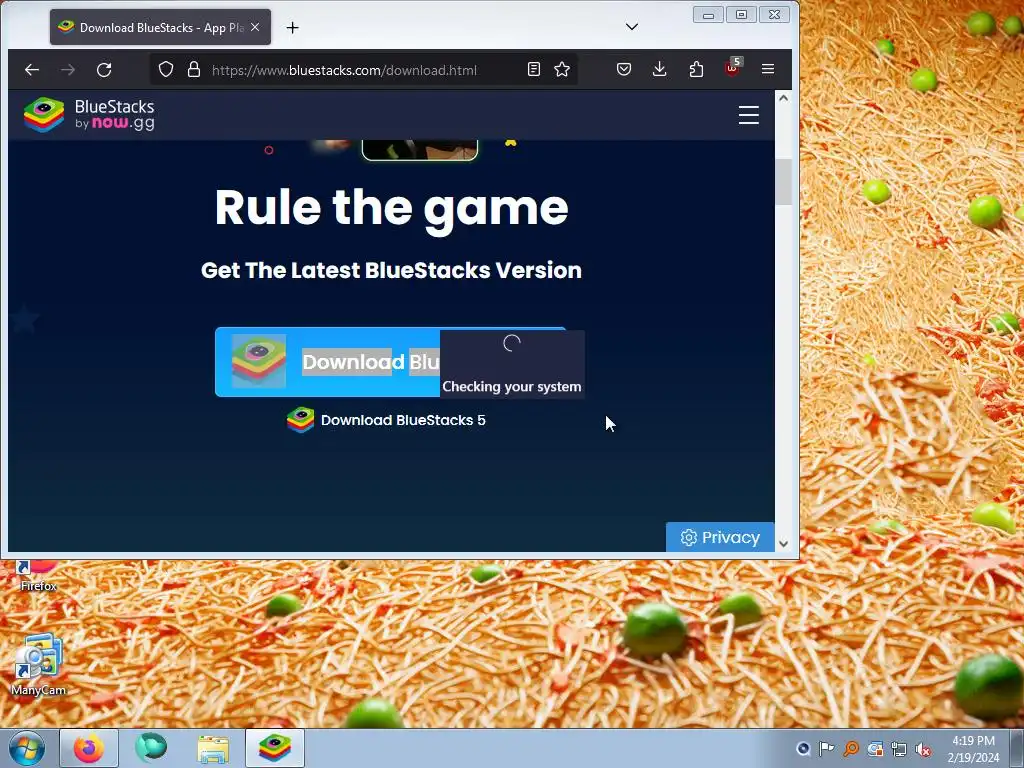This screenshot has width=1024, height=768.
Task: Open the extensions puzzle menu
Action: click(x=696, y=69)
